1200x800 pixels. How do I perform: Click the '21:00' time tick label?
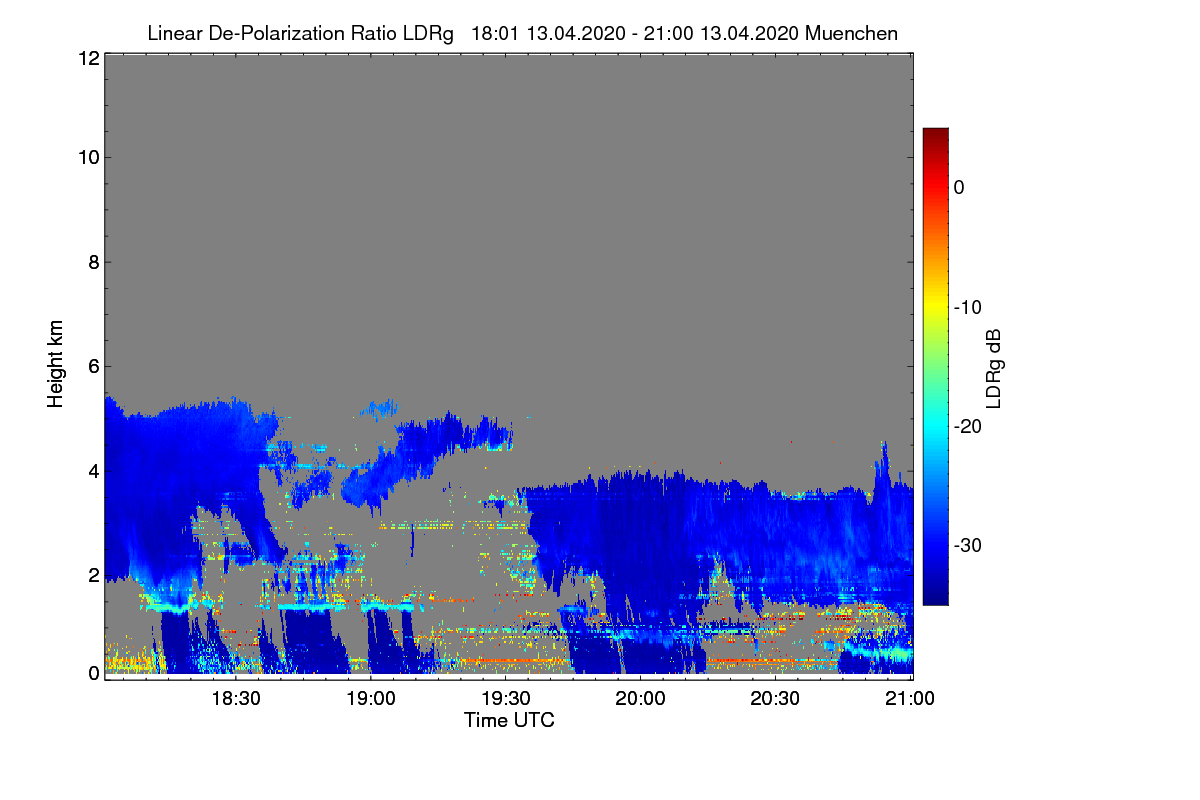tap(910, 697)
